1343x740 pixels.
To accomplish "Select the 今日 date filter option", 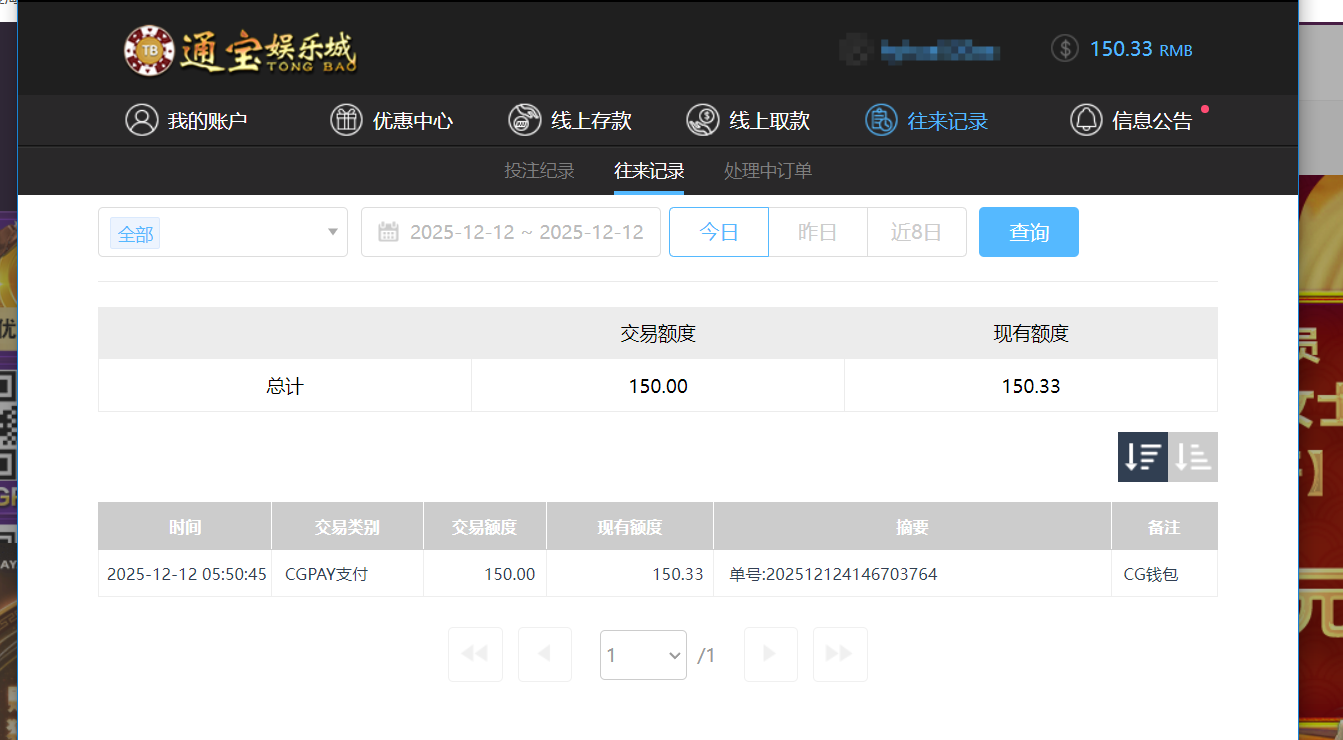I will pyautogui.click(x=718, y=231).
